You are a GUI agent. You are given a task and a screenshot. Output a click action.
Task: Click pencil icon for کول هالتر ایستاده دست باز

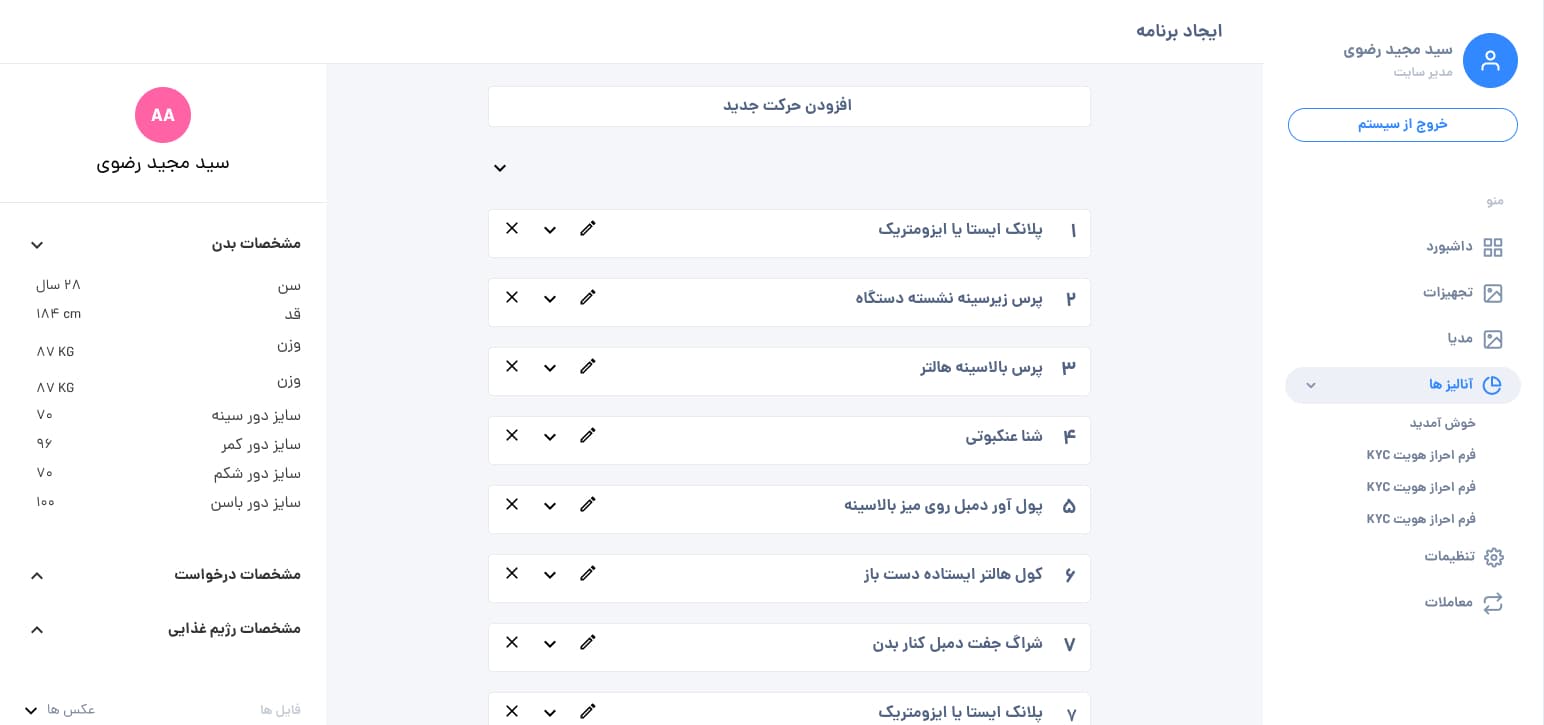(588, 573)
